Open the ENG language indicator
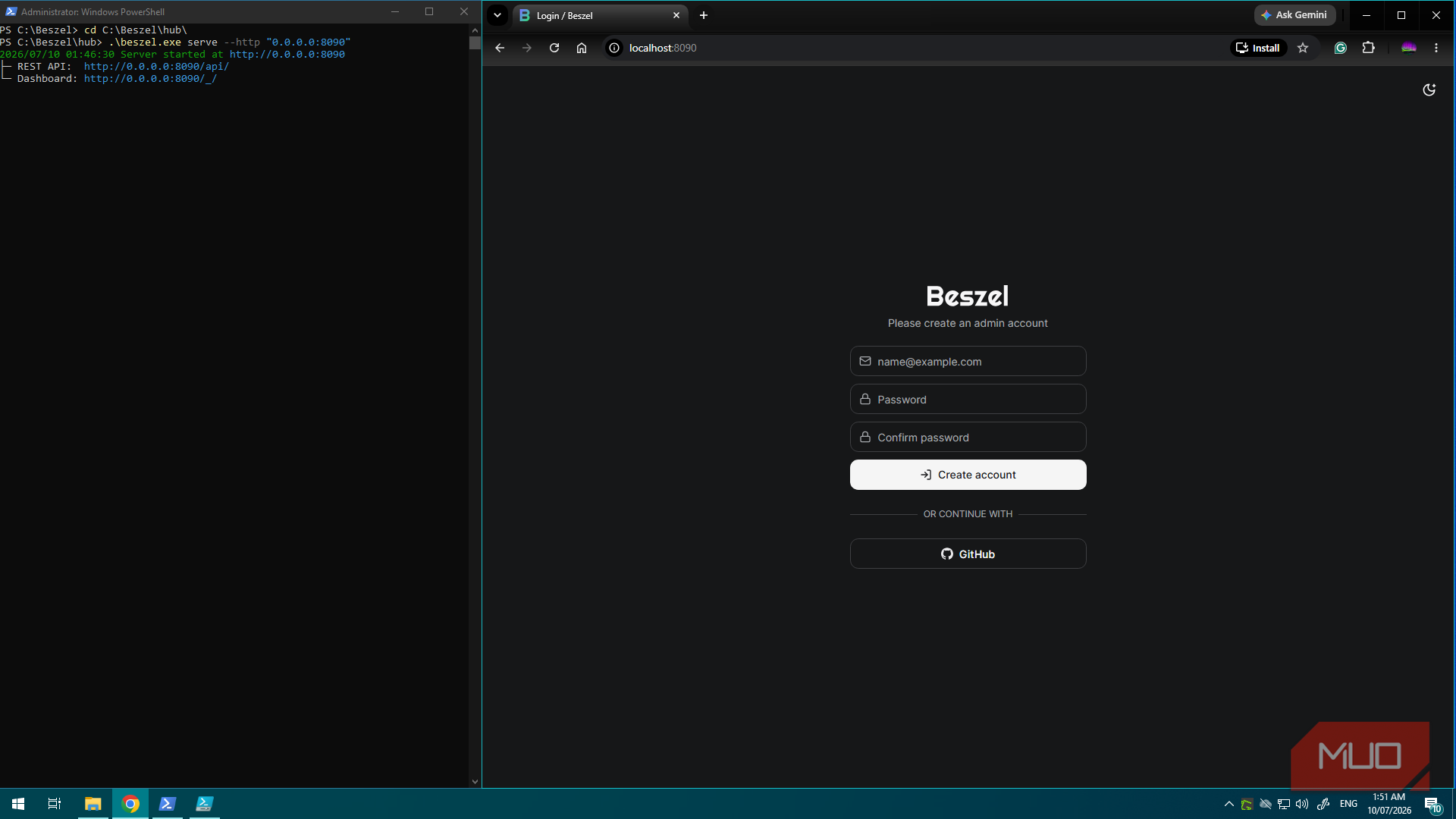This screenshot has width=1456, height=819. pos(1348,804)
